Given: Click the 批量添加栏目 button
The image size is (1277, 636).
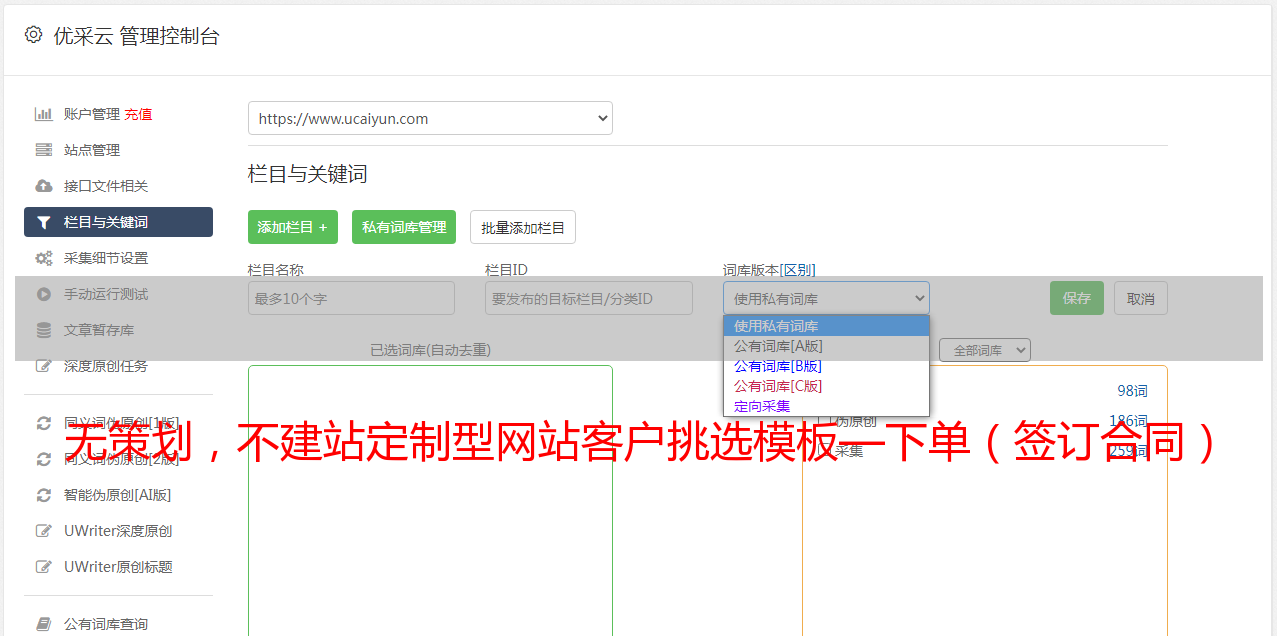Looking at the screenshot, I should (523, 227).
